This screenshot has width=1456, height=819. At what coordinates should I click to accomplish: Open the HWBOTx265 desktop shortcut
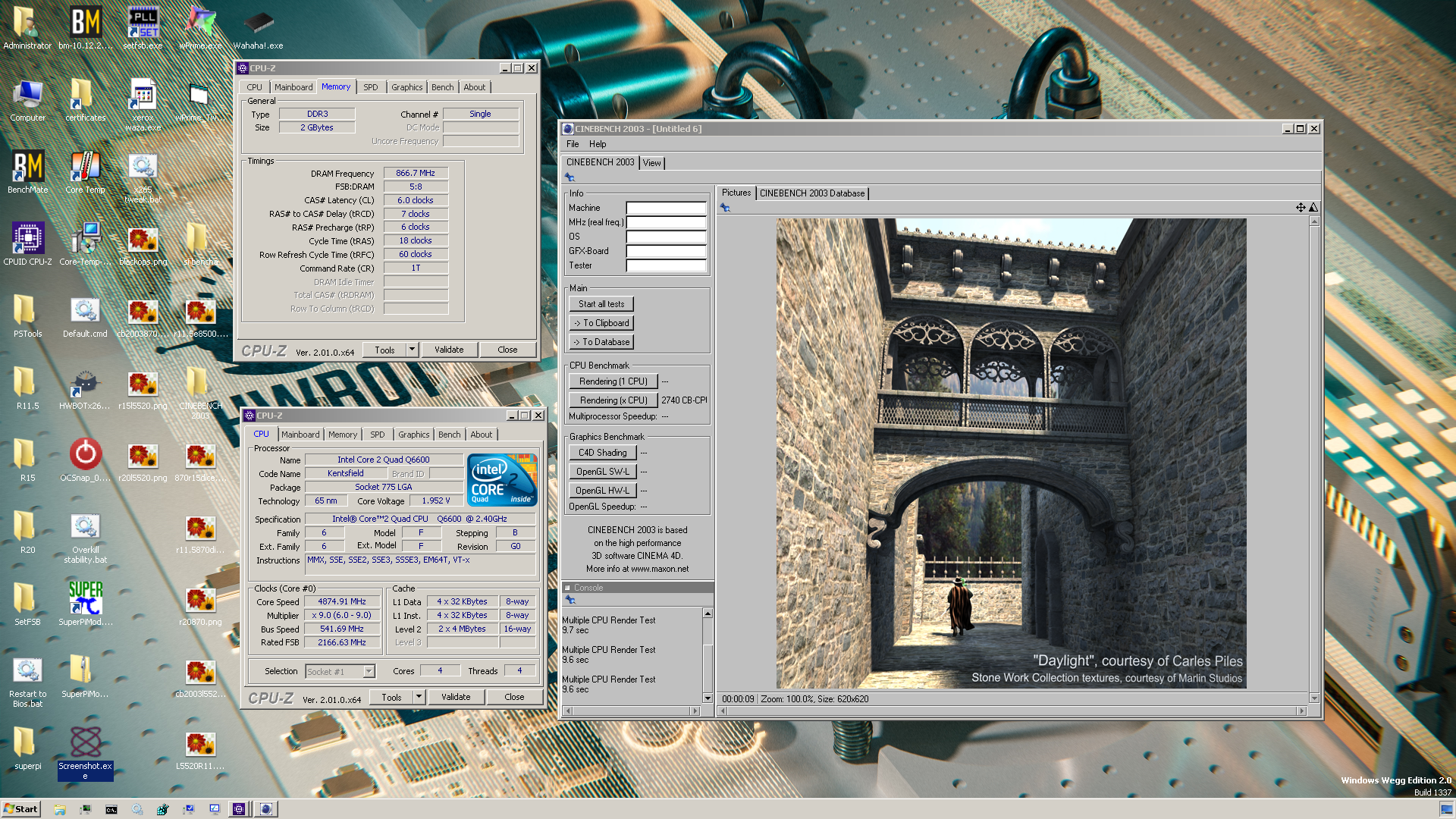(86, 387)
